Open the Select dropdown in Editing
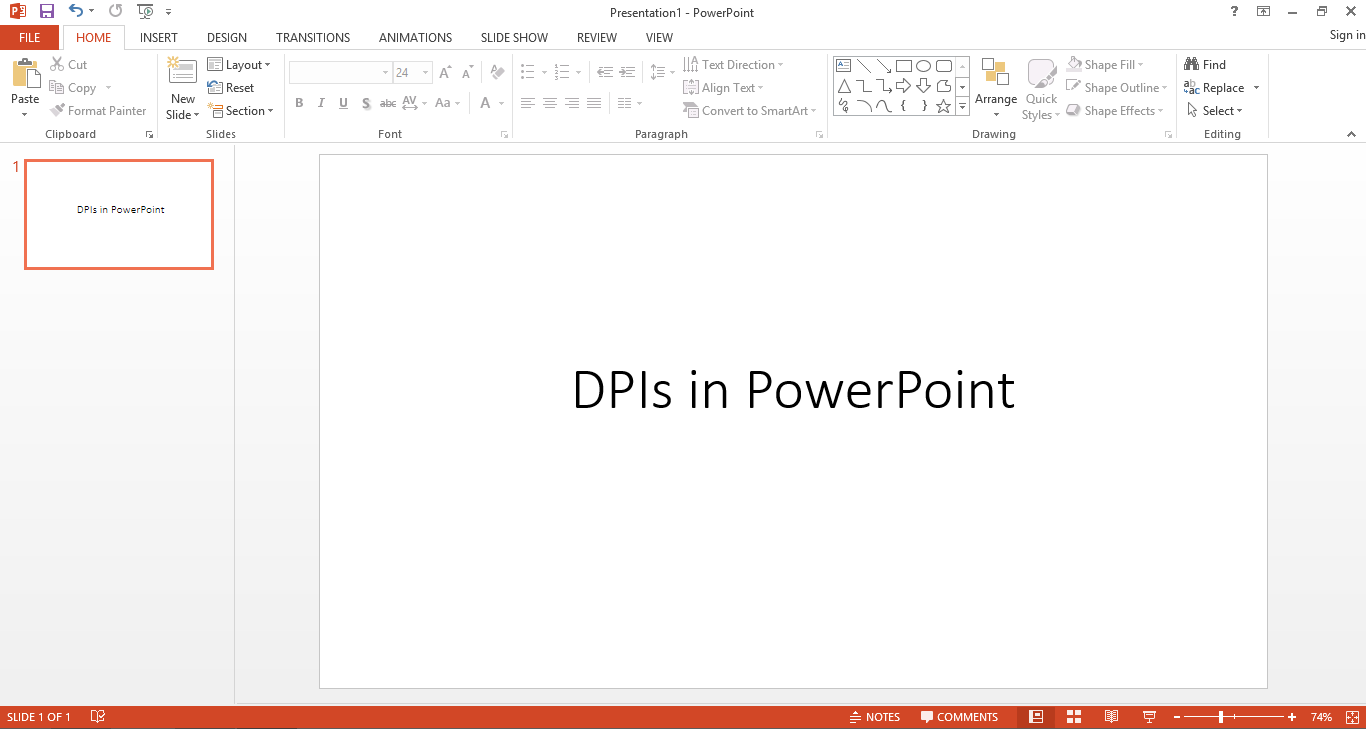The height and width of the screenshot is (729, 1366). point(1214,111)
